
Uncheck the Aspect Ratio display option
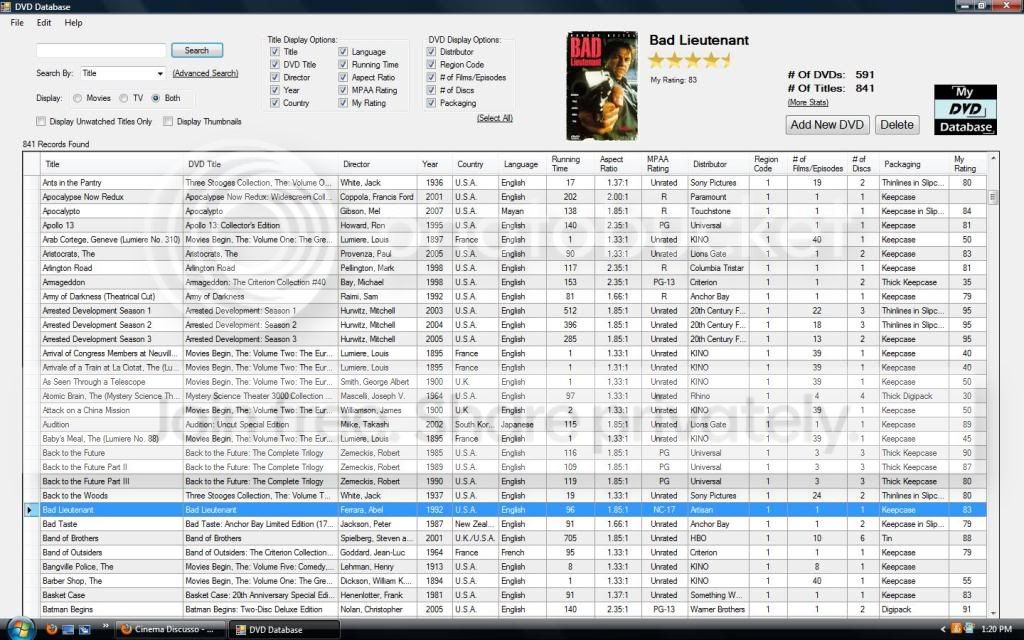tap(344, 77)
